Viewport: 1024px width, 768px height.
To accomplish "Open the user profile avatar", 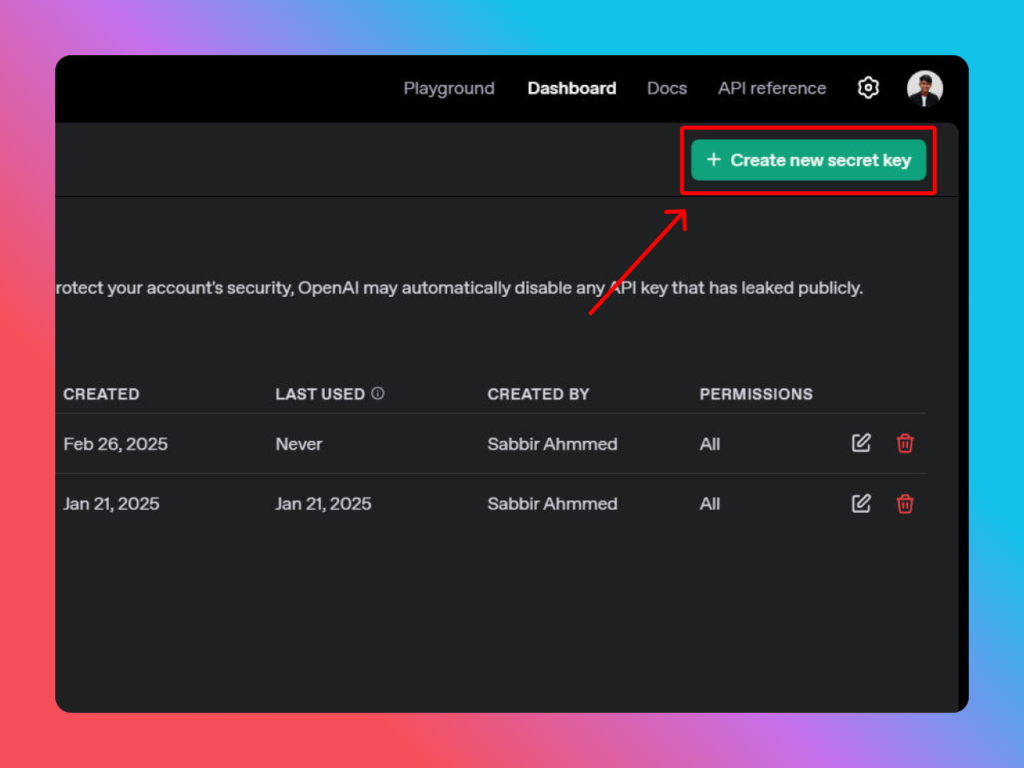I will coord(924,88).
